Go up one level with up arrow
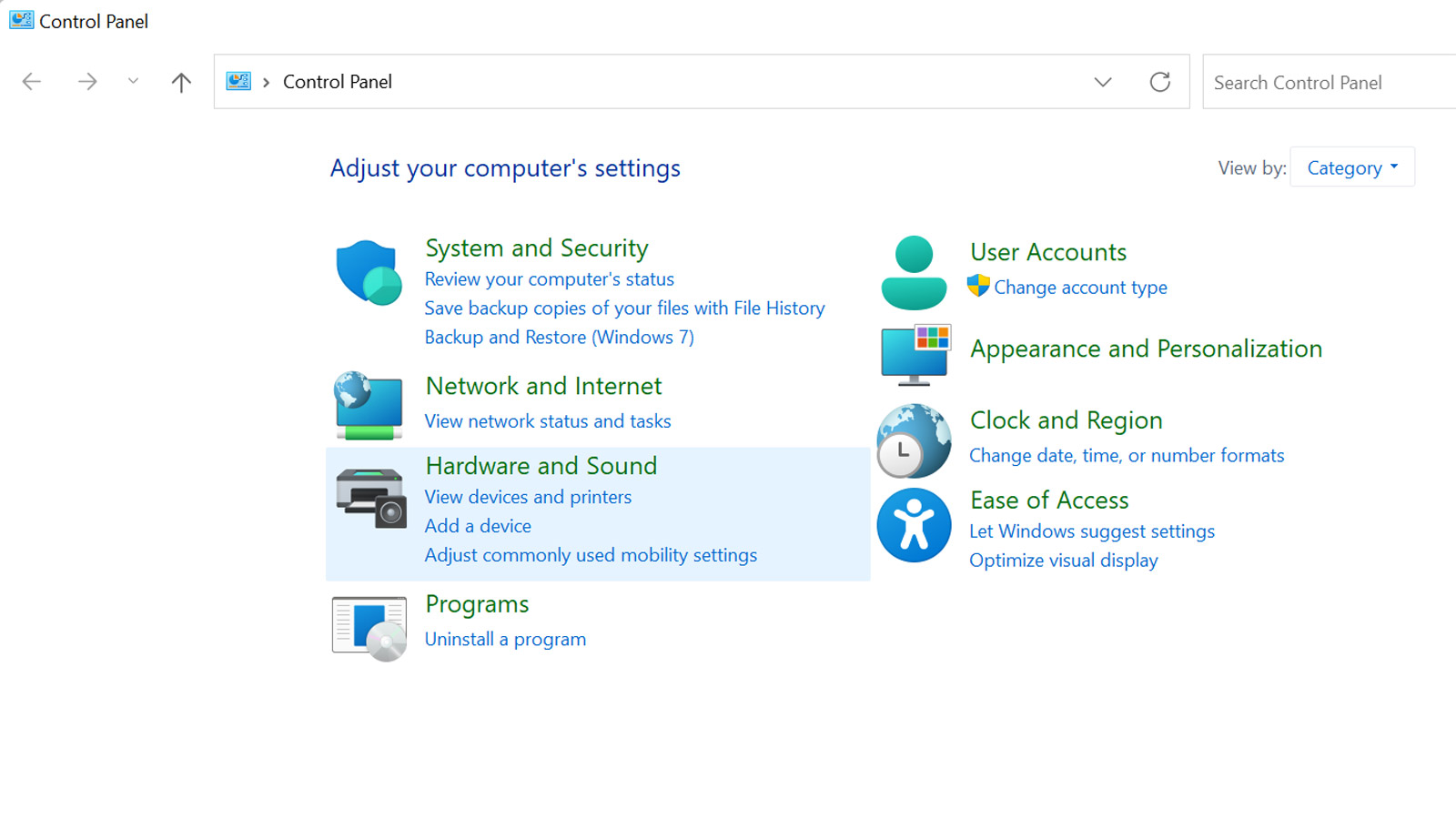Screen dimensions: 1456x819 (181, 82)
